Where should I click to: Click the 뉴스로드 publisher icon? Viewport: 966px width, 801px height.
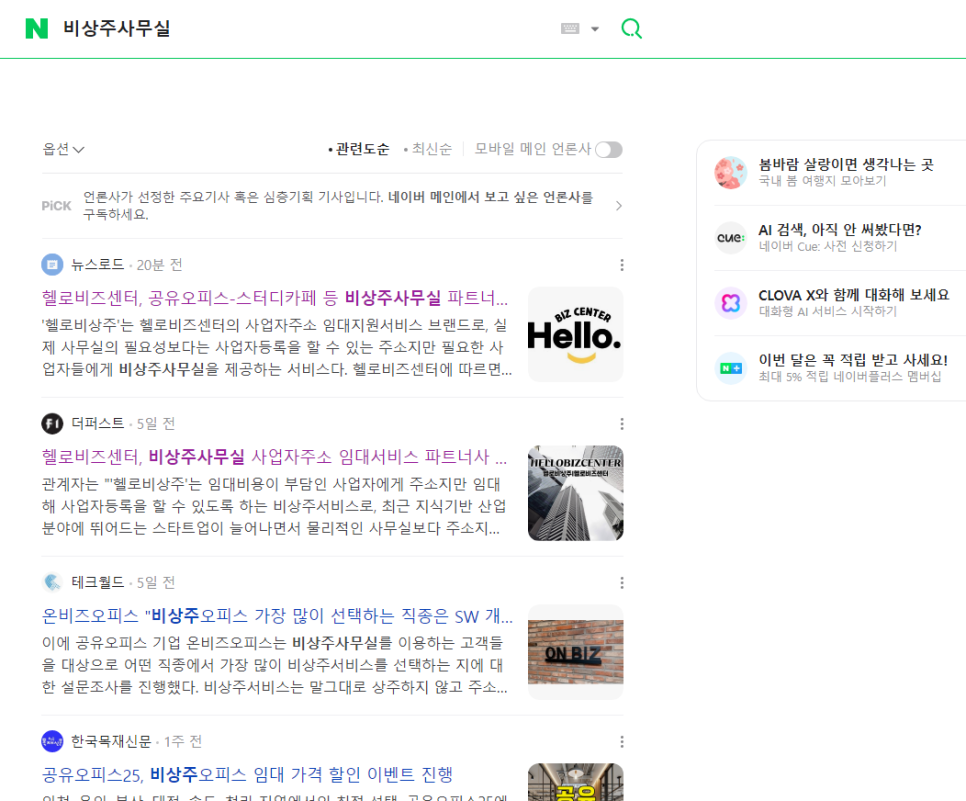pyautogui.click(x=52, y=265)
